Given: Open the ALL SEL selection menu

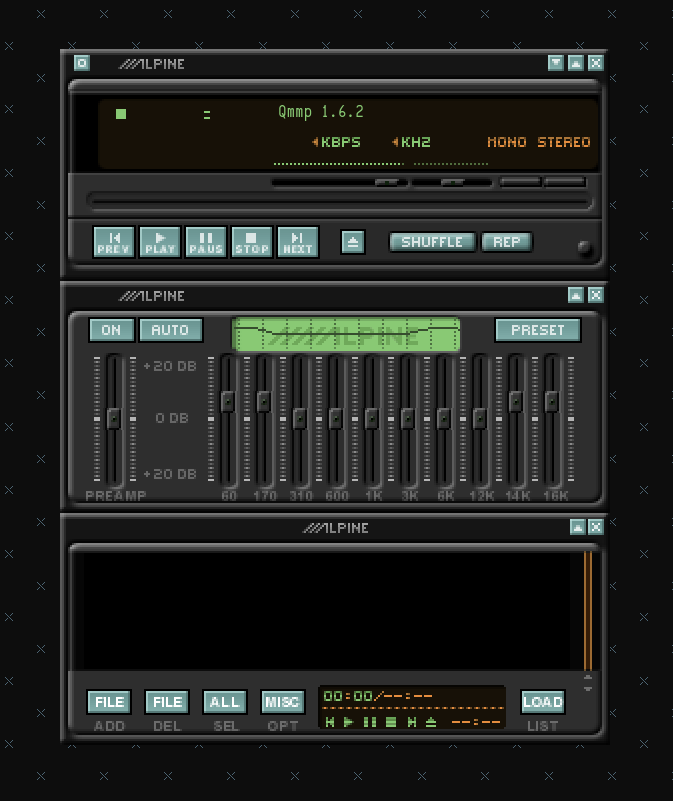Looking at the screenshot, I should click(225, 702).
